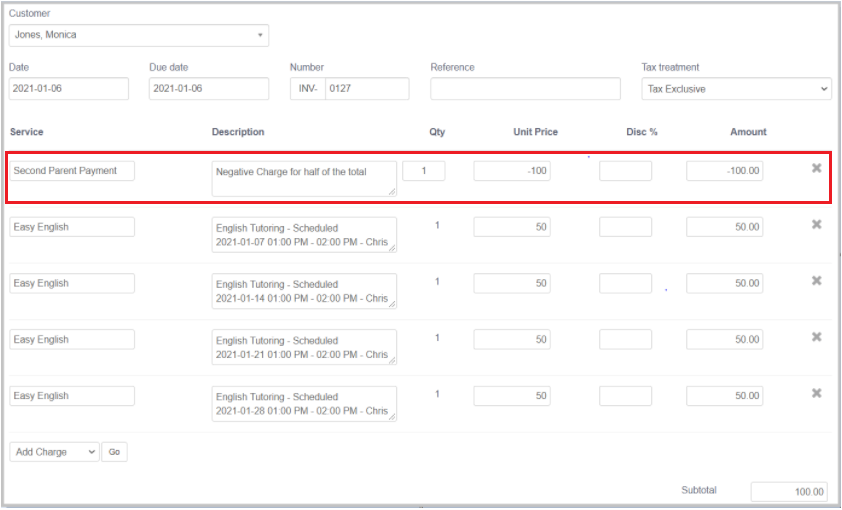This screenshot has height=510, width=842.
Task: Click the Disc % field in first row
Action: (625, 171)
